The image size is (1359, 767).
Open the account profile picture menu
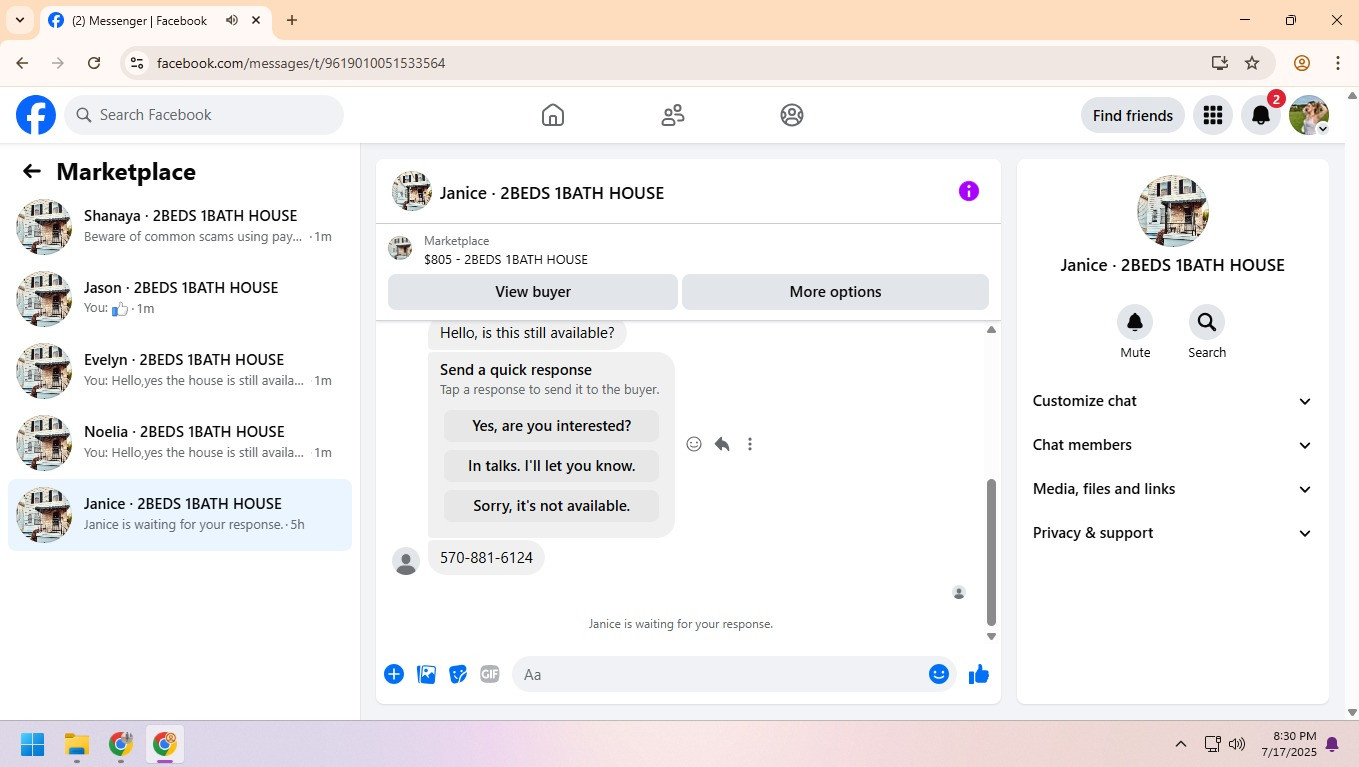point(1309,115)
